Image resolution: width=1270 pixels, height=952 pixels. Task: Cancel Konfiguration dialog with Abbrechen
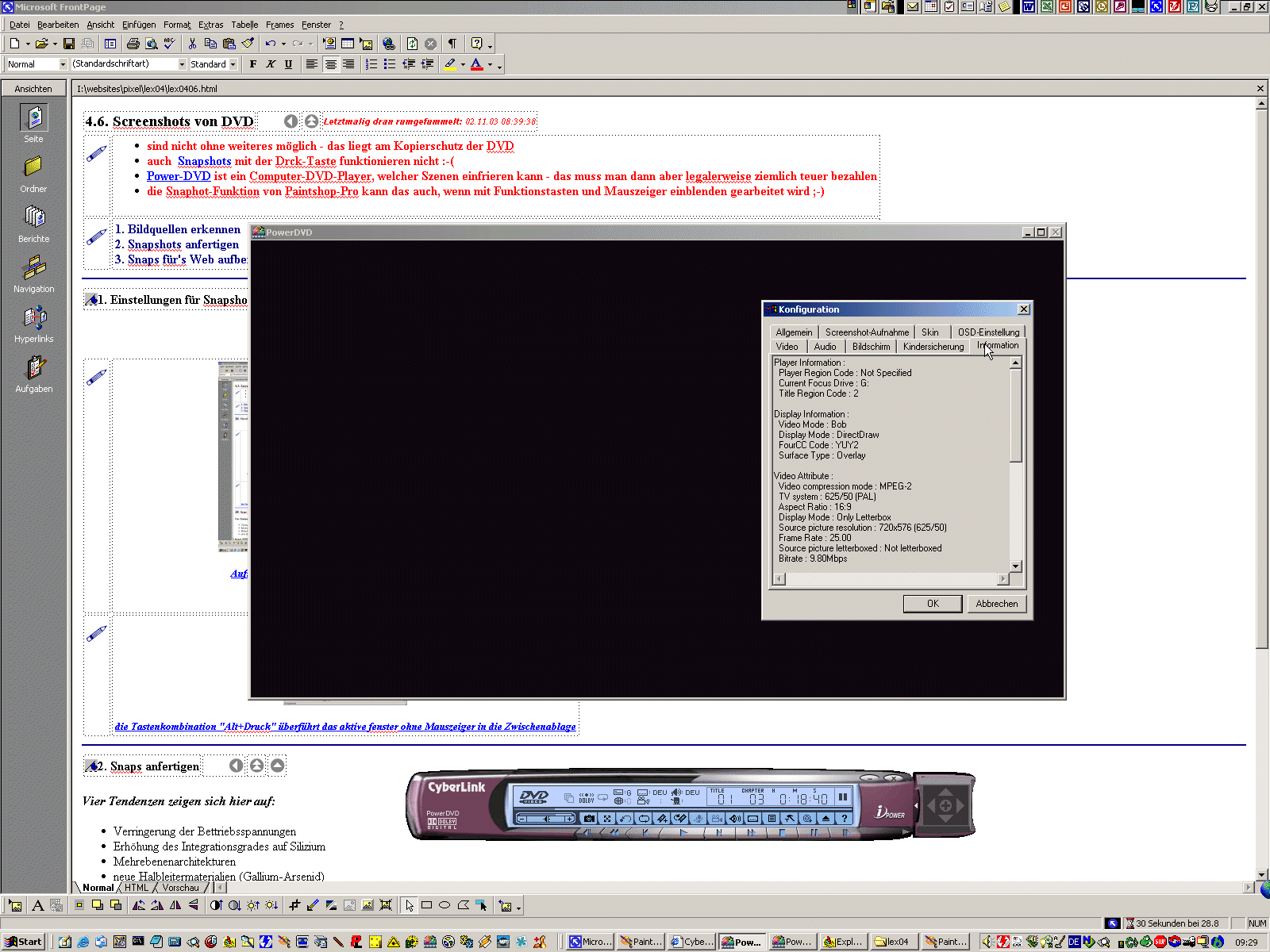(x=997, y=604)
